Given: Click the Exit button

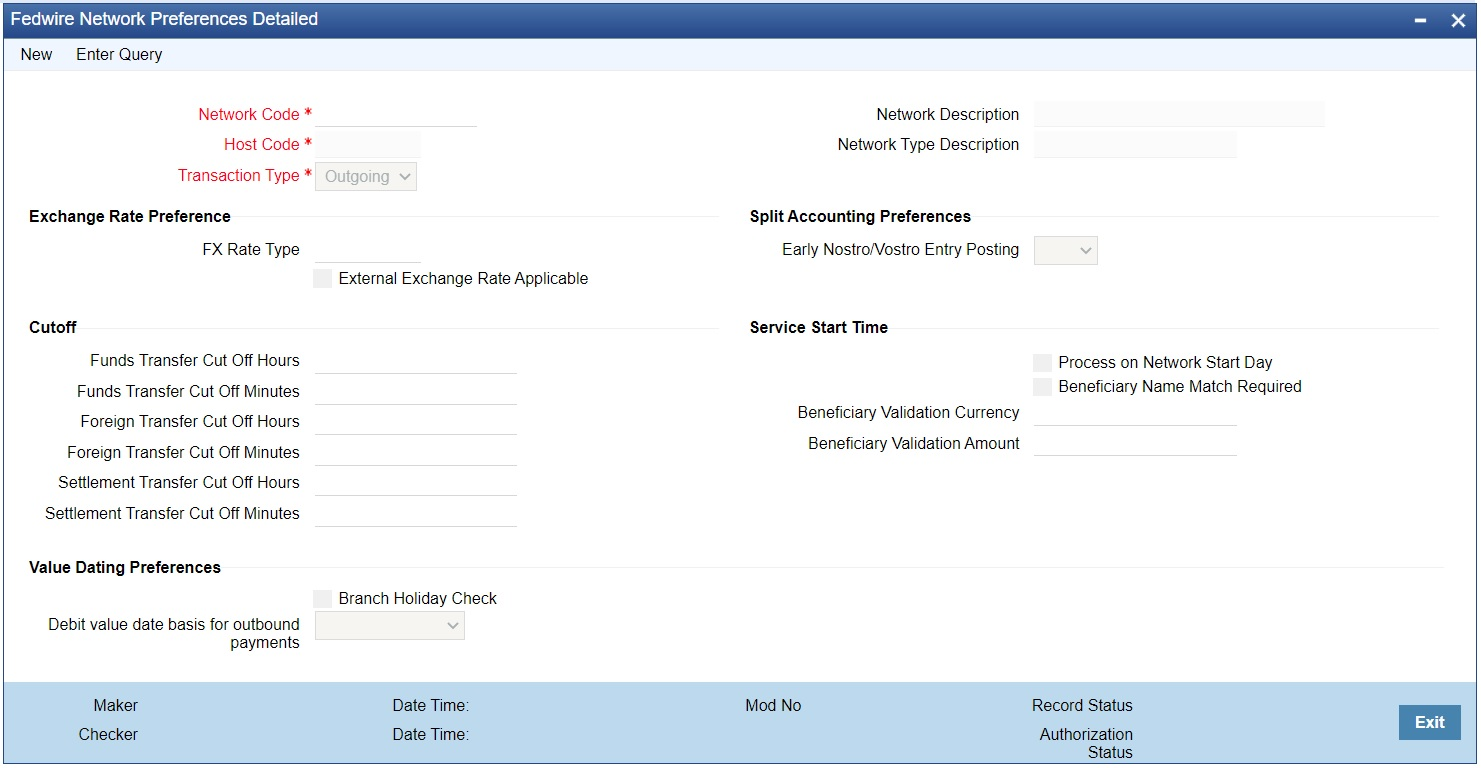Looking at the screenshot, I should click(x=1430, y=722).
